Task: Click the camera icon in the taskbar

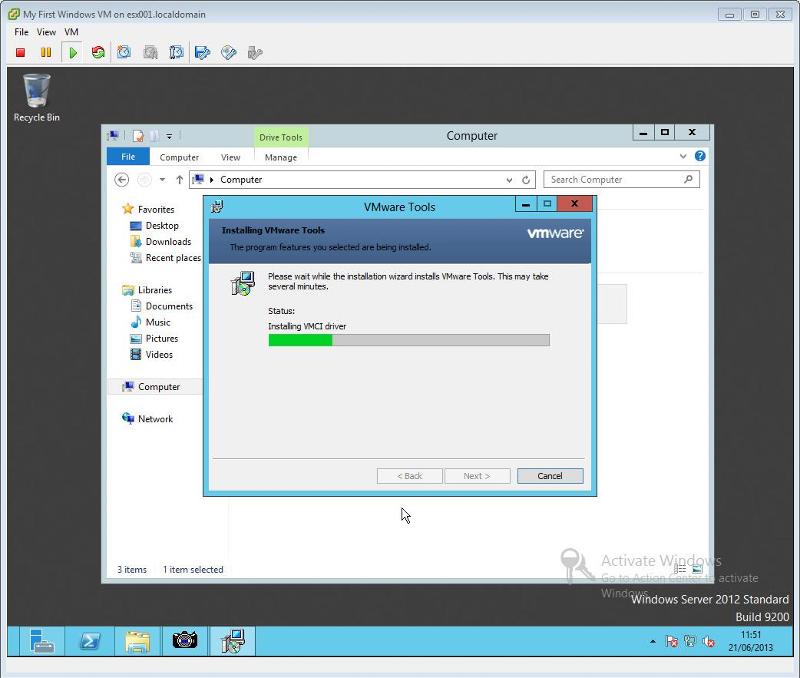Action: click(185, 641)
